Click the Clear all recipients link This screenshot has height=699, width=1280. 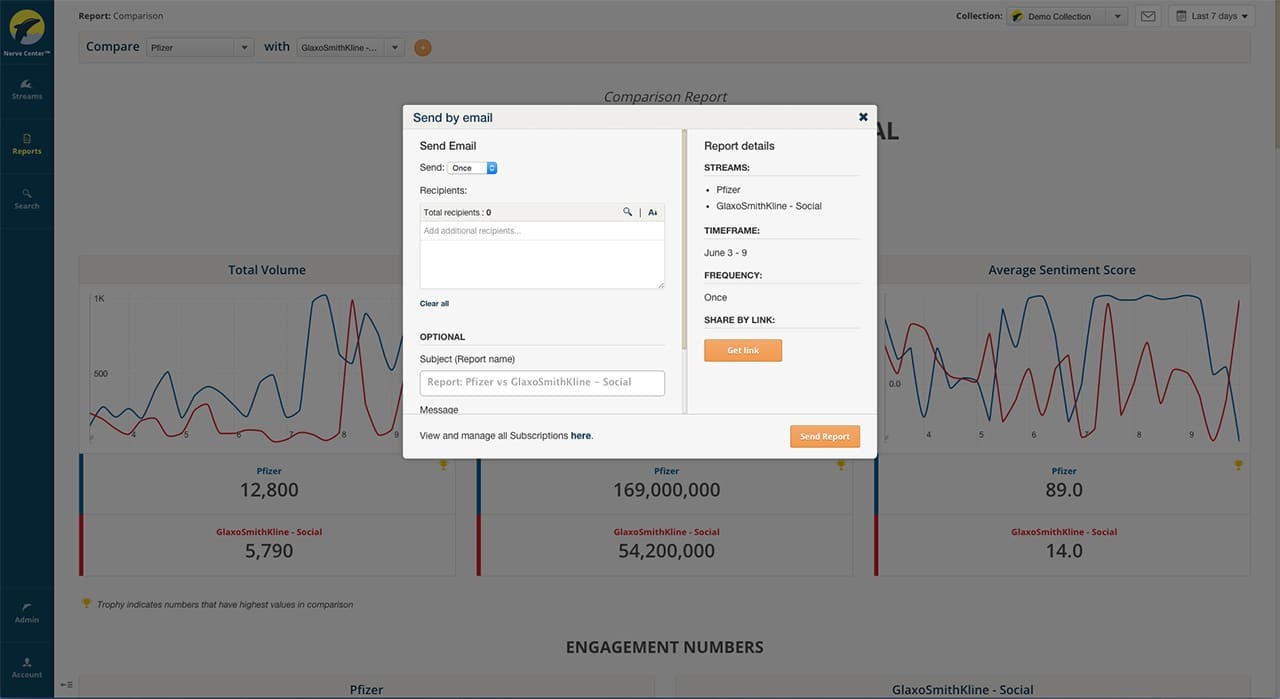click(x=434, y=303)
